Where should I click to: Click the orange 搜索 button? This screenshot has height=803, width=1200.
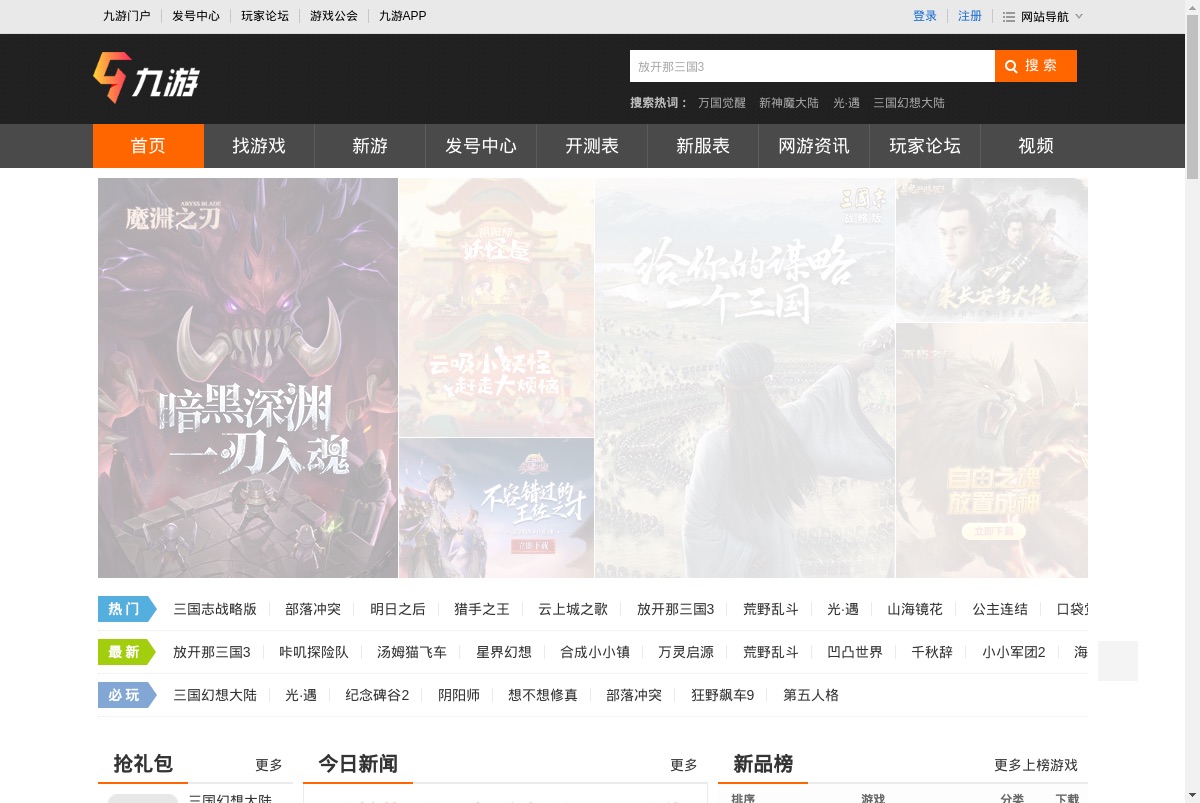click(1036, 66)
